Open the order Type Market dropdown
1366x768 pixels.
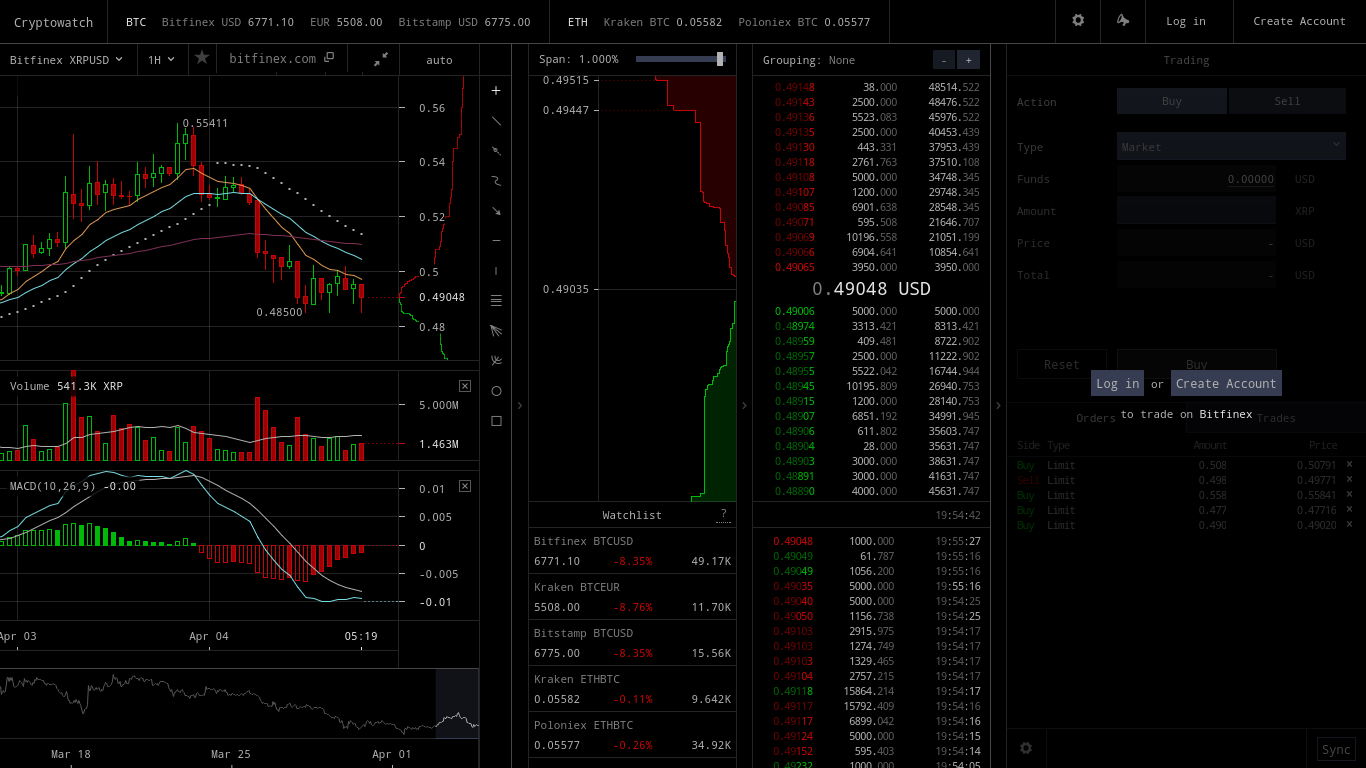pos(1231,146)
